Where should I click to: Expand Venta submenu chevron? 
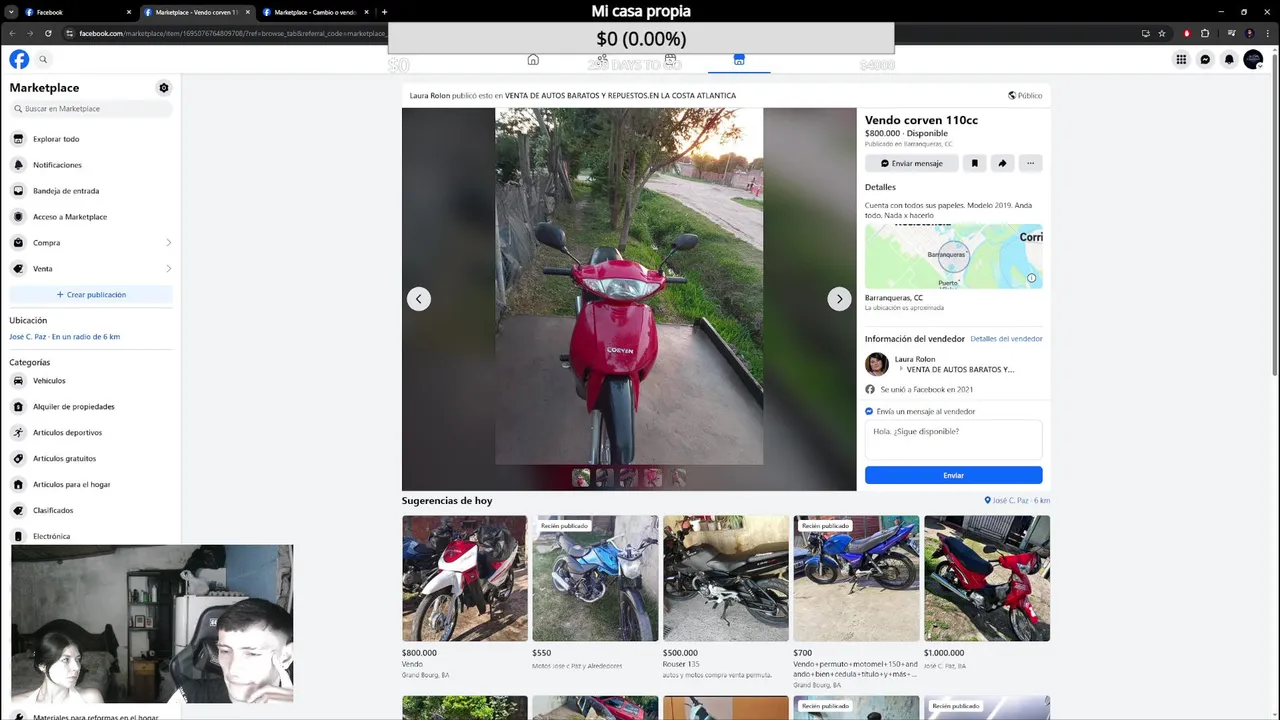click(x=168, y=269)
